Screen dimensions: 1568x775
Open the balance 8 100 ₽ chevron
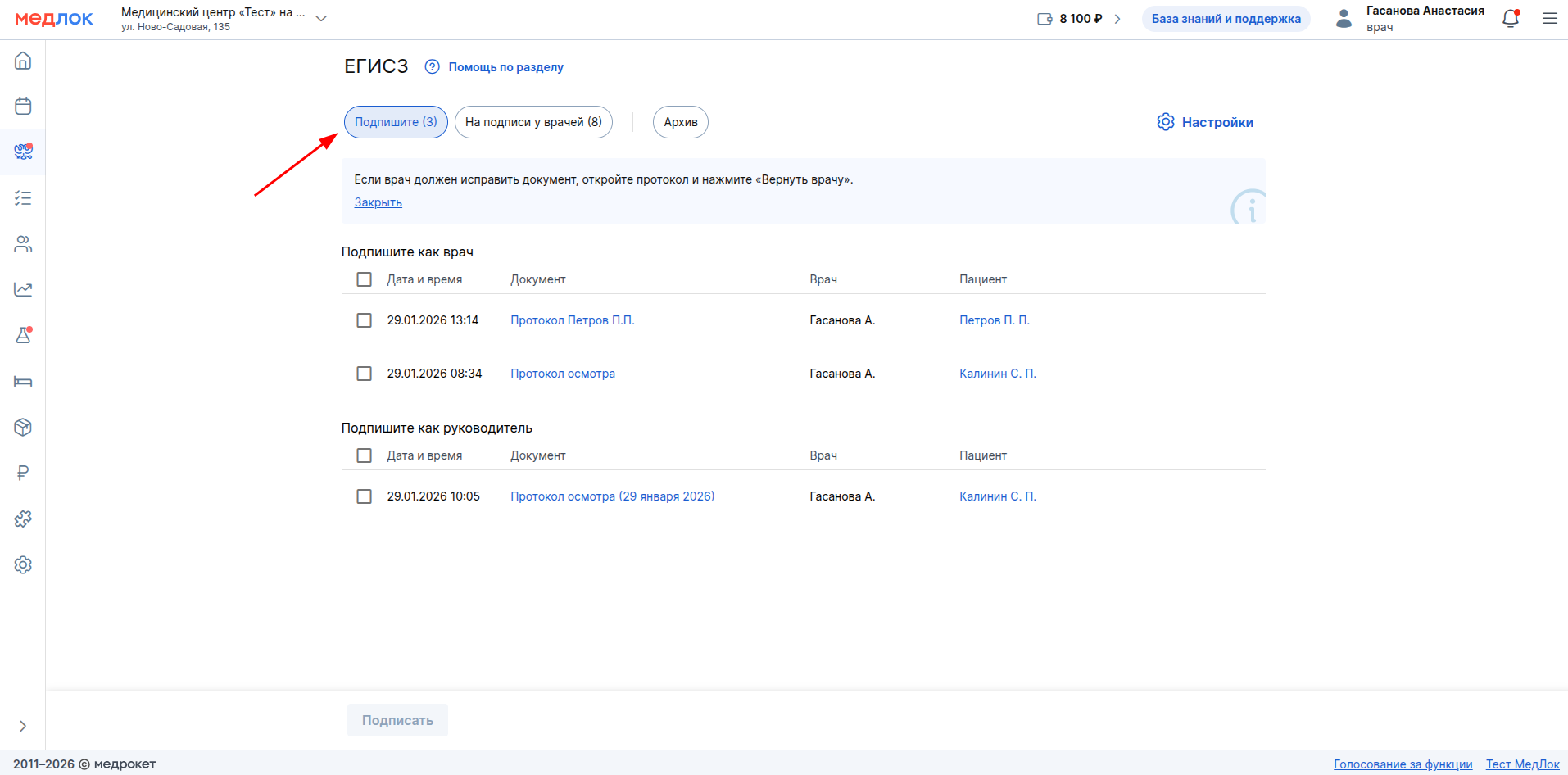tap(1117, 19)
